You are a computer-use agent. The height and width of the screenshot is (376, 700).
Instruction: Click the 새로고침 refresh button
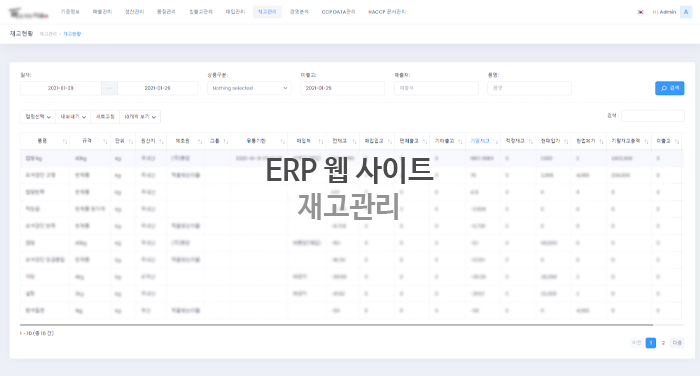pos(105,117)
